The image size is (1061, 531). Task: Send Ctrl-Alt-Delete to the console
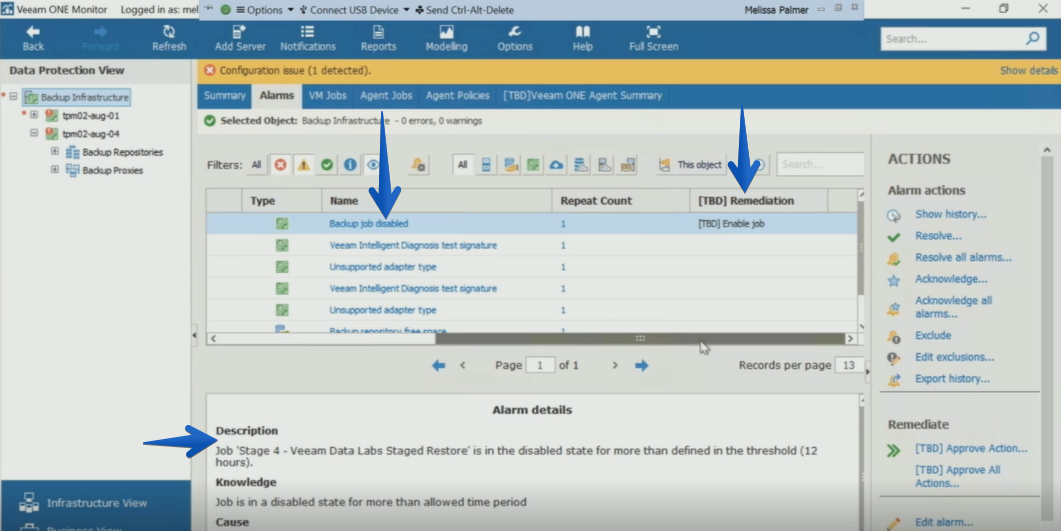[464, 10]
